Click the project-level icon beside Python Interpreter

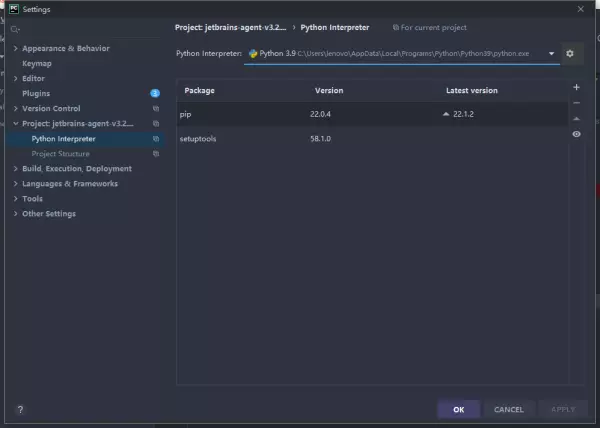(x=156, y=139)
